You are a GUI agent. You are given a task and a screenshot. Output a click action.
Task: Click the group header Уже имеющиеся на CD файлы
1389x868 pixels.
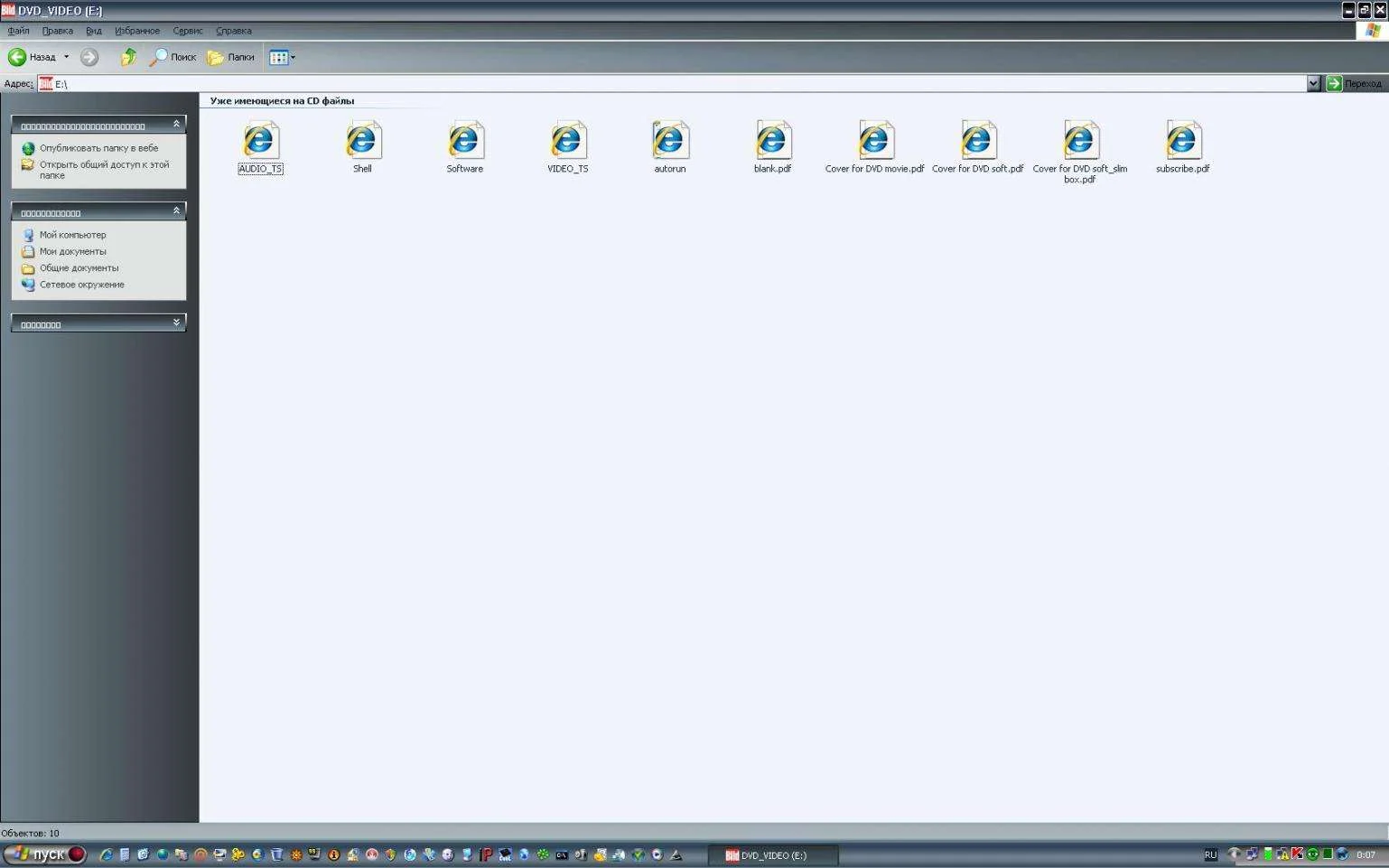[282, 101]
